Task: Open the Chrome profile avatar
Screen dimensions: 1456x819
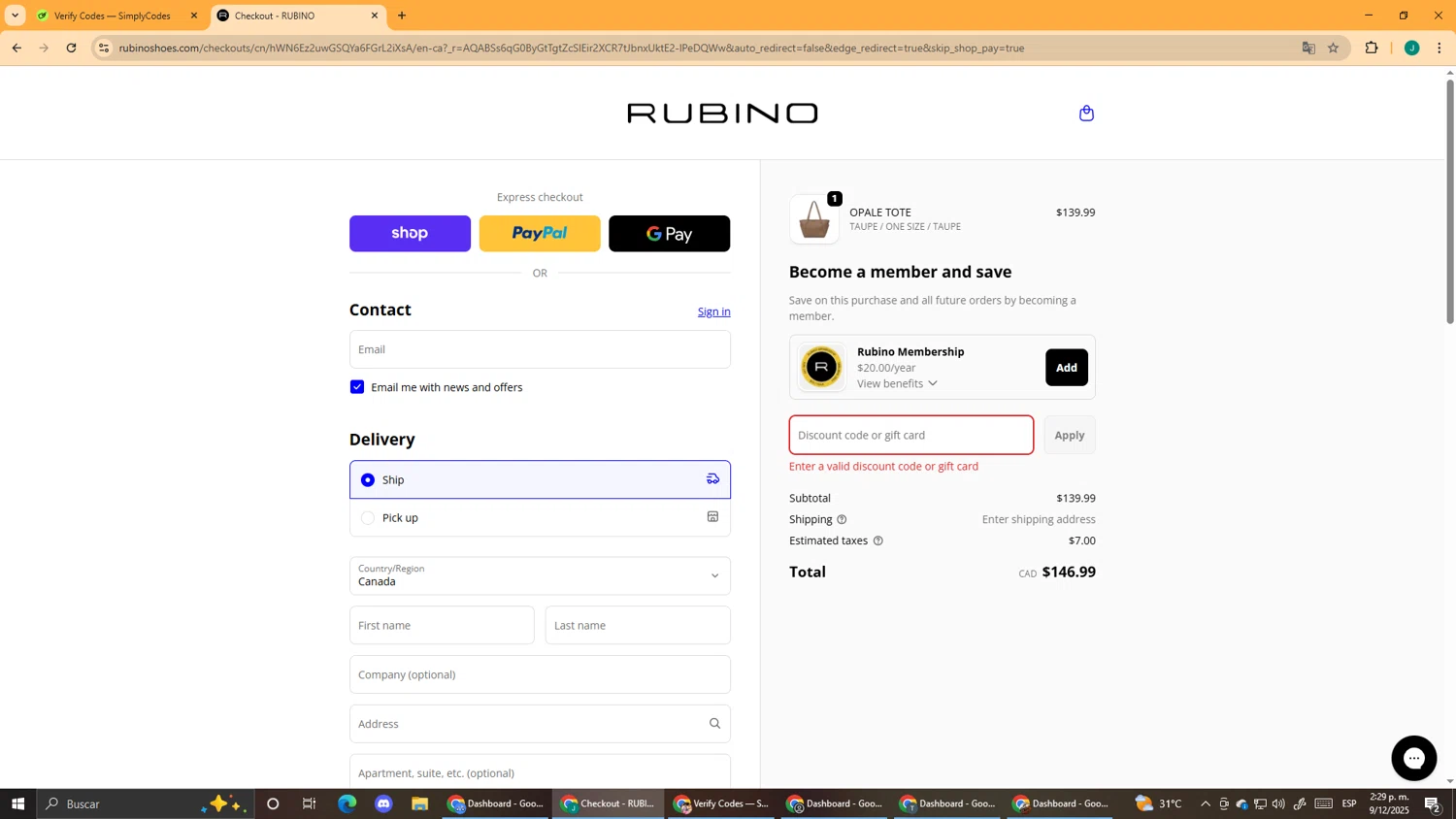Action: pos(1411,48)
